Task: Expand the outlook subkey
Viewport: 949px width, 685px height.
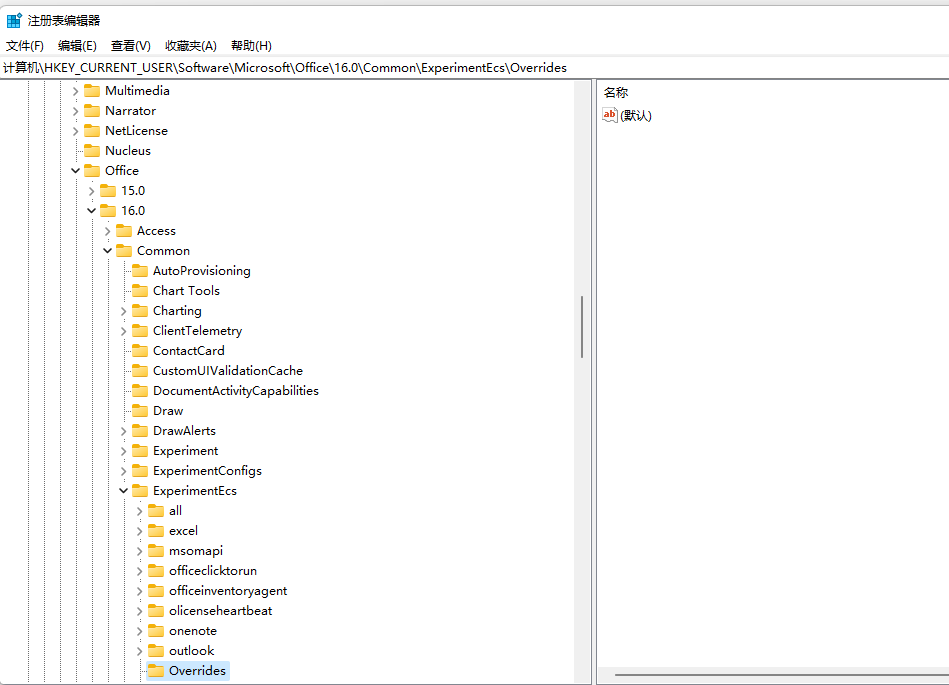Action: pos(139,651)
